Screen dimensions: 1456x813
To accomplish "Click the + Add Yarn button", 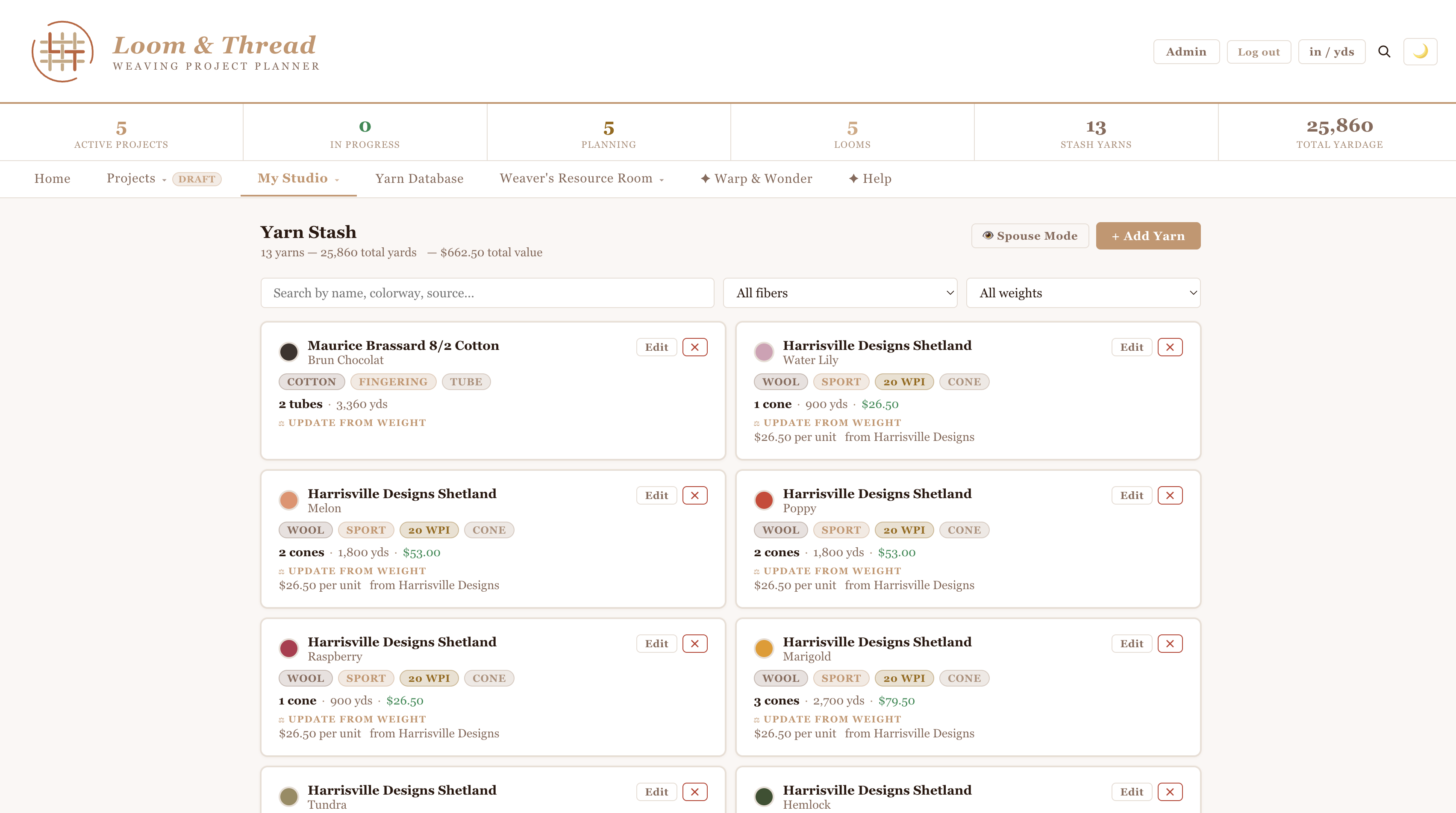I will pyautogui.click(x=1148, y=235).
